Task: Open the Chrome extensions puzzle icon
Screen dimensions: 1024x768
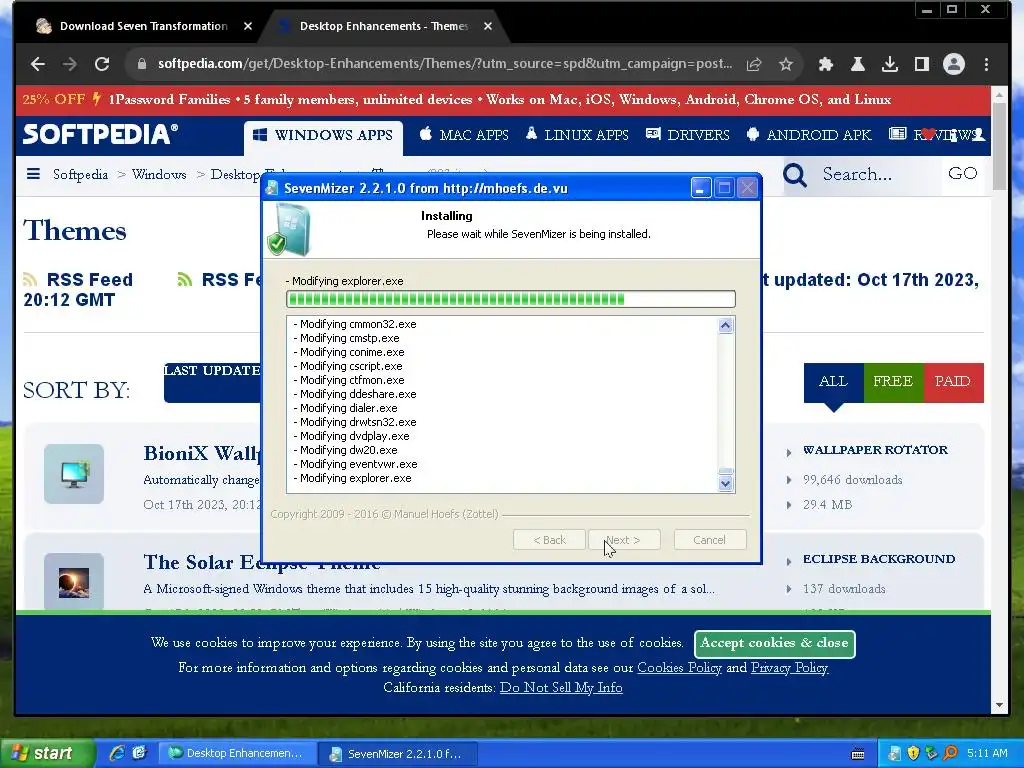Action: tap(825, 64)
